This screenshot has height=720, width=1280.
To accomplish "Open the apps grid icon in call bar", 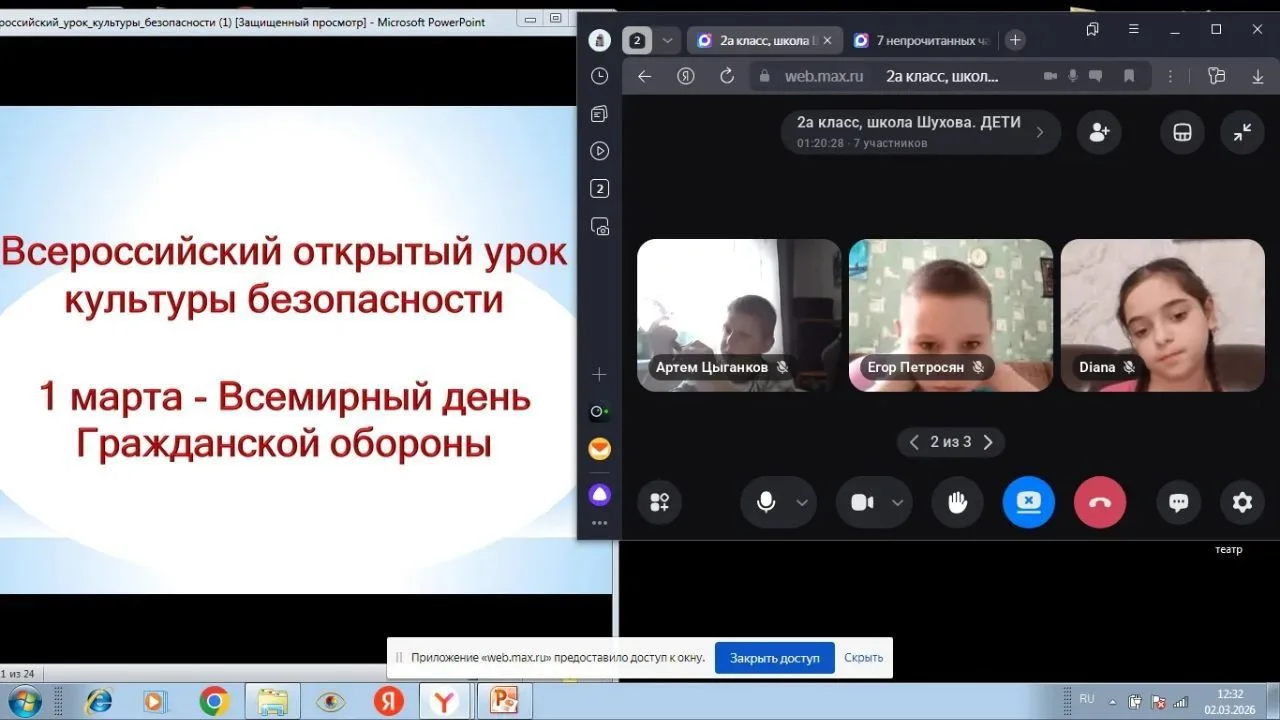I will point(659,503).
